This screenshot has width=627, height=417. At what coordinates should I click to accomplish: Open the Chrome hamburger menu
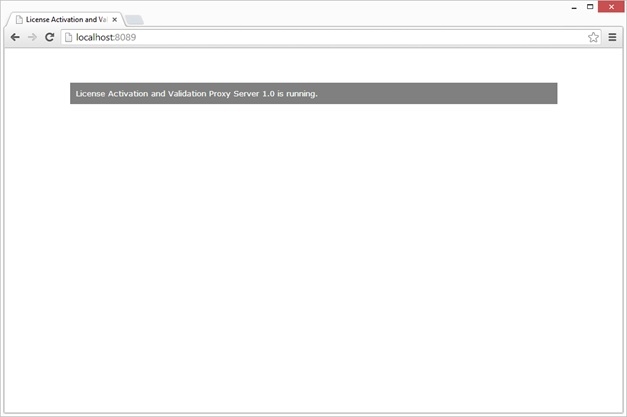click(x=612, y=37)
